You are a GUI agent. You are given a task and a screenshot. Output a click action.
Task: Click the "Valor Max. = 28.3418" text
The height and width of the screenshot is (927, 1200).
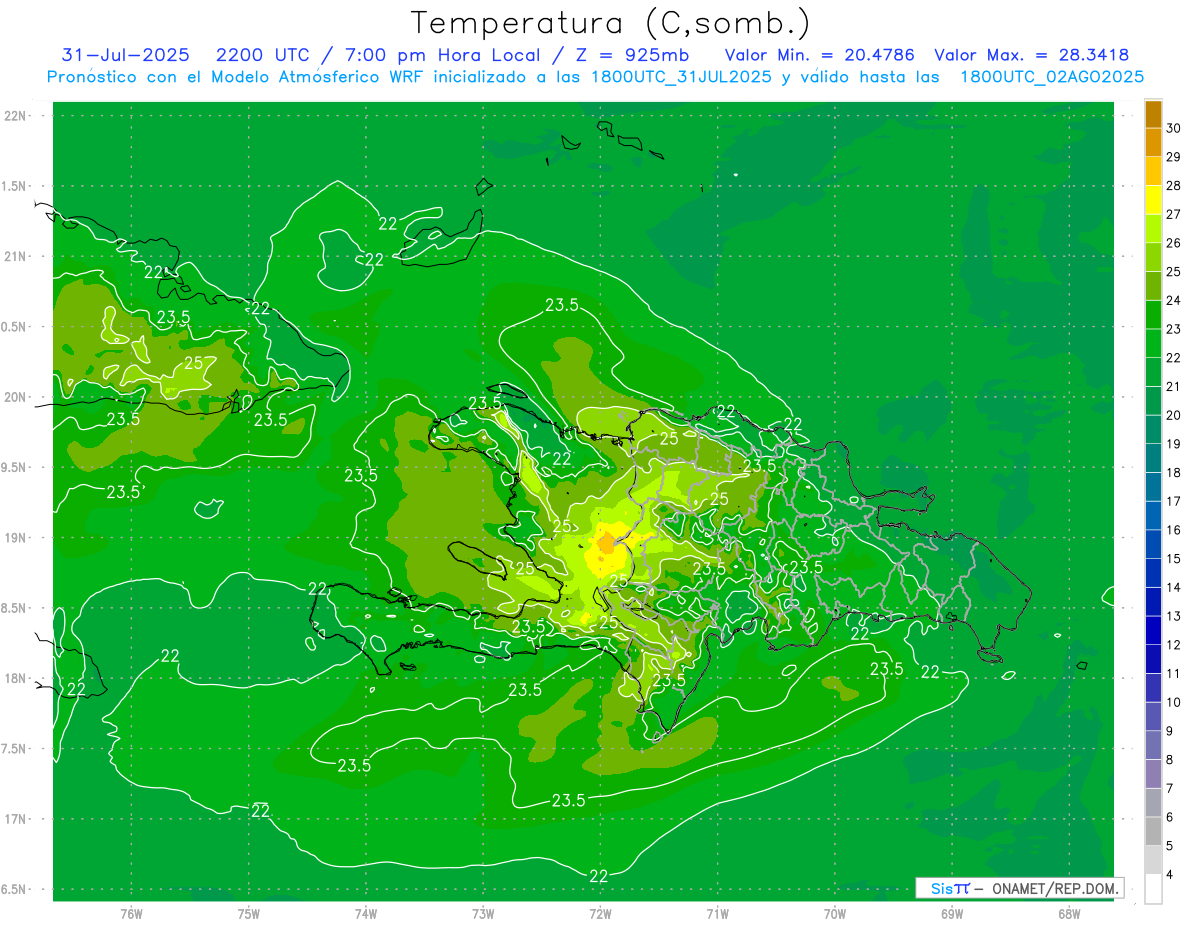[1031, 55]
